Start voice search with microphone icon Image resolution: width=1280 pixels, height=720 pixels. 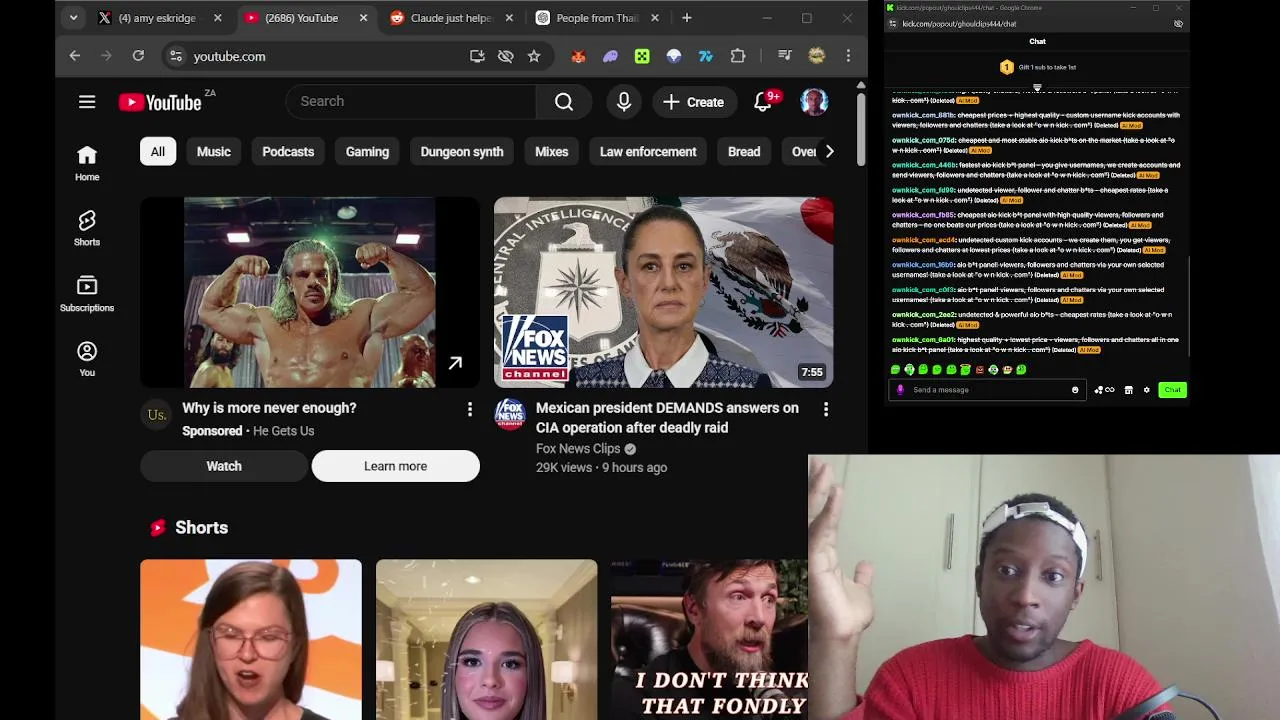click(624, 101)
